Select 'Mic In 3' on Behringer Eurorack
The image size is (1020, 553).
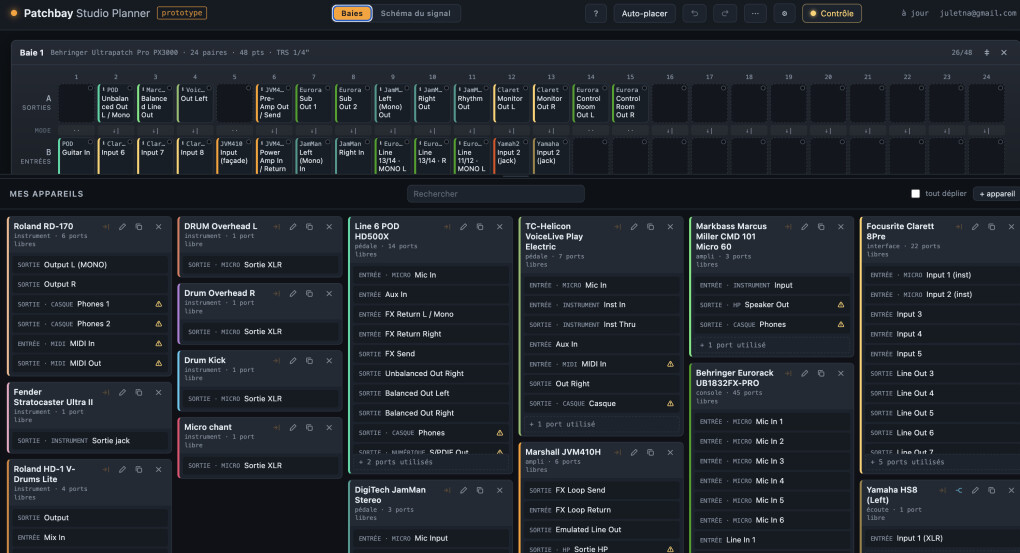tap(771, 461)
